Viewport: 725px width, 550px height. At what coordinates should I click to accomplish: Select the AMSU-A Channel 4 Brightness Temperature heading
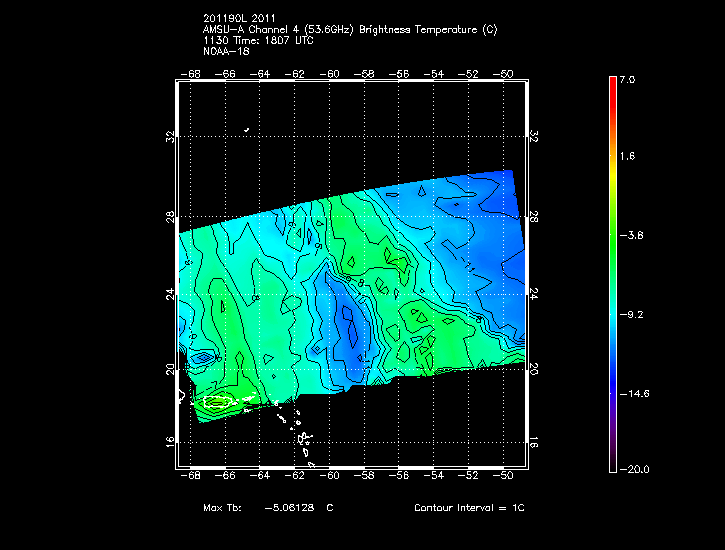[349, 29]
